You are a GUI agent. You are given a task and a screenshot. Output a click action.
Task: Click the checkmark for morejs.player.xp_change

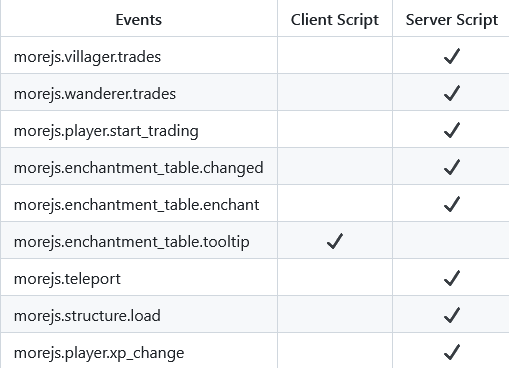(x=452, y=352)
